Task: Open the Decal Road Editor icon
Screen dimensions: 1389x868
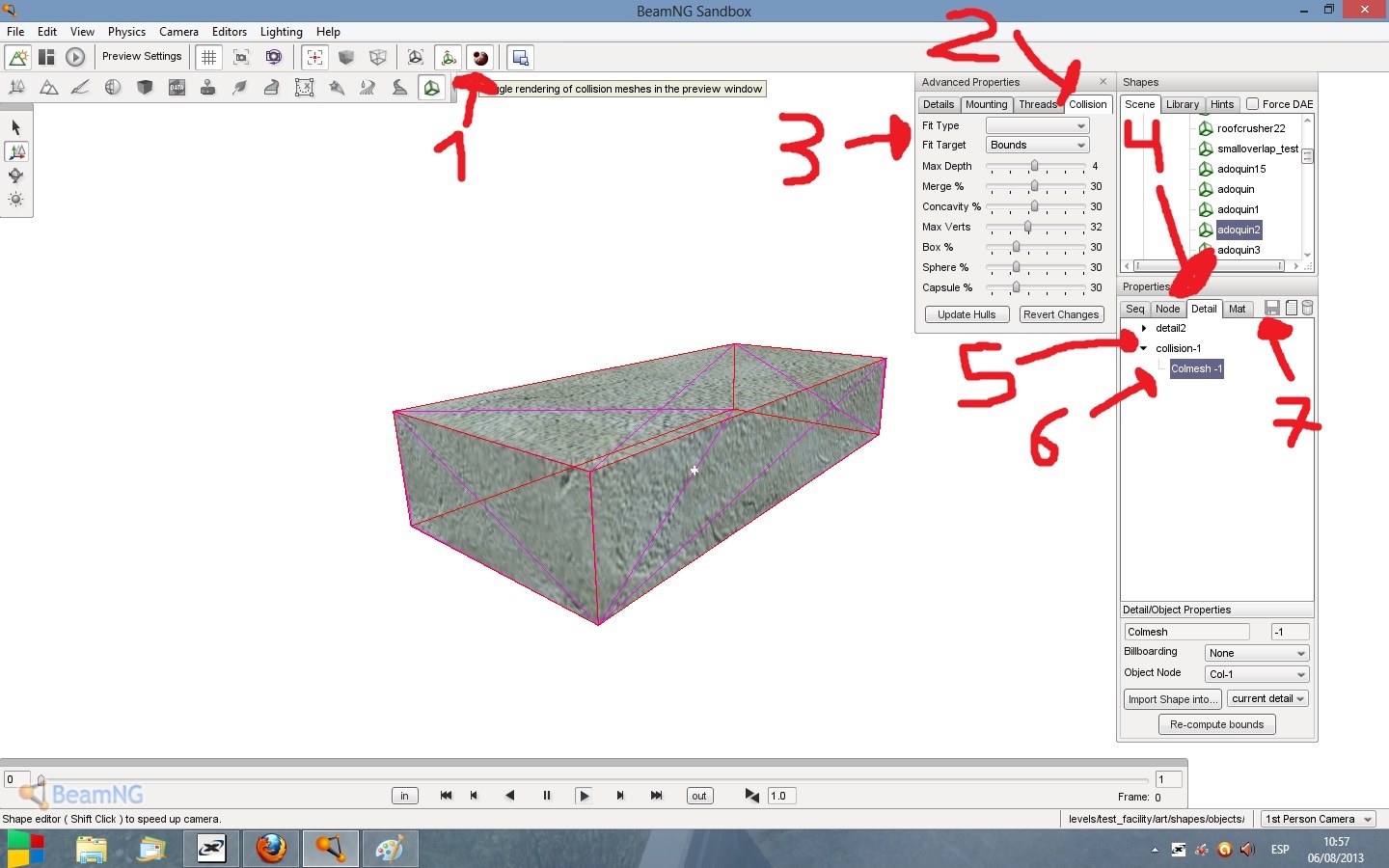Action: pyautogui.click(x=399, y=88)
